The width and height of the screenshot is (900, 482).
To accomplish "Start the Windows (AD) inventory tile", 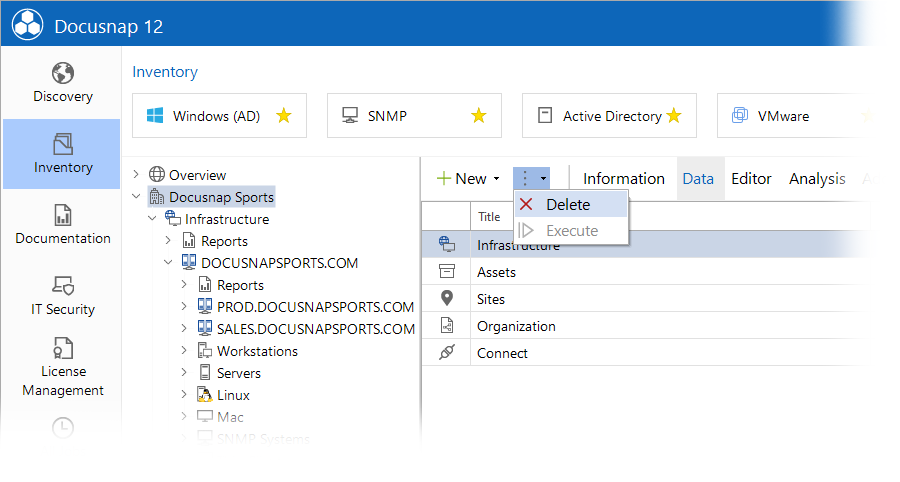I will 219,116.
